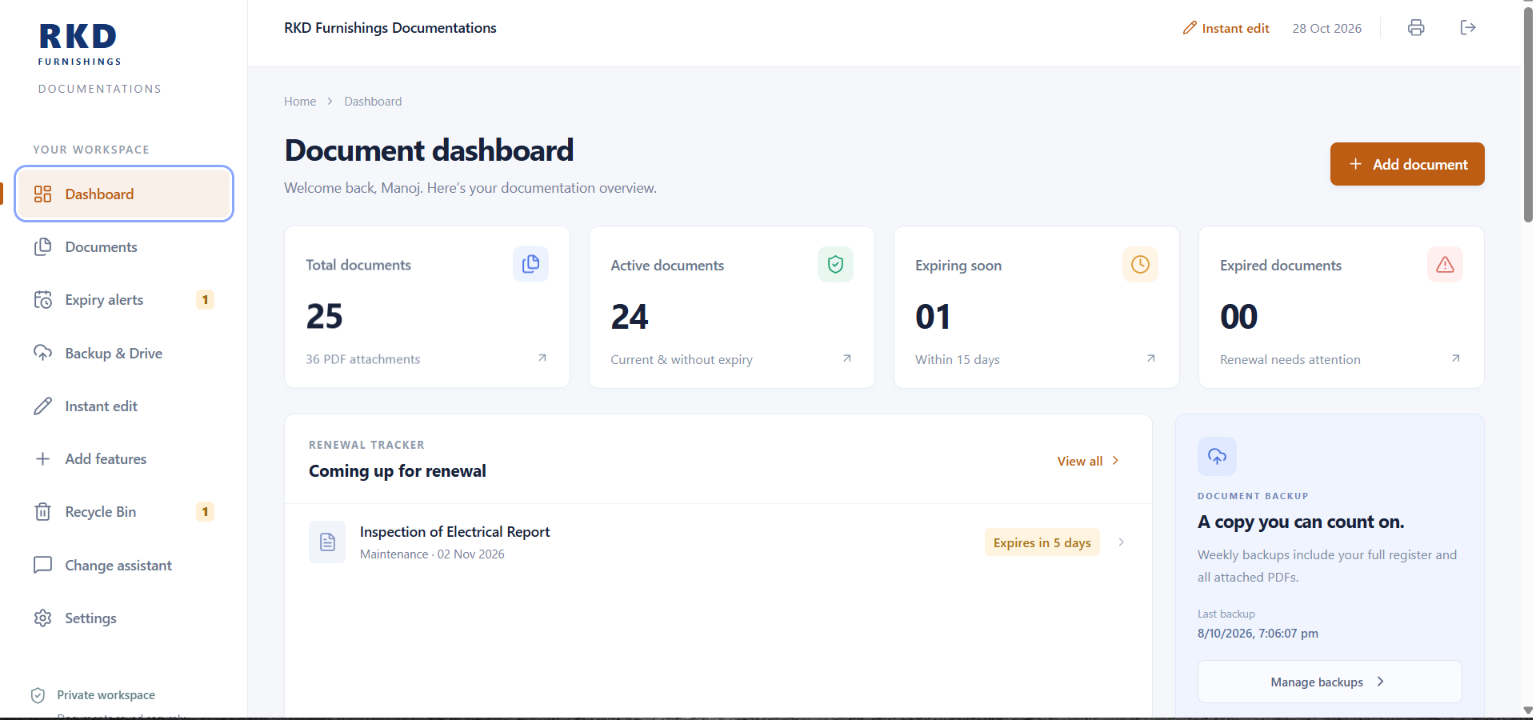This screenshot has height=720, width=1533.
Task: Click the Expiring soon clock icon
Action: coord(1140,264)
